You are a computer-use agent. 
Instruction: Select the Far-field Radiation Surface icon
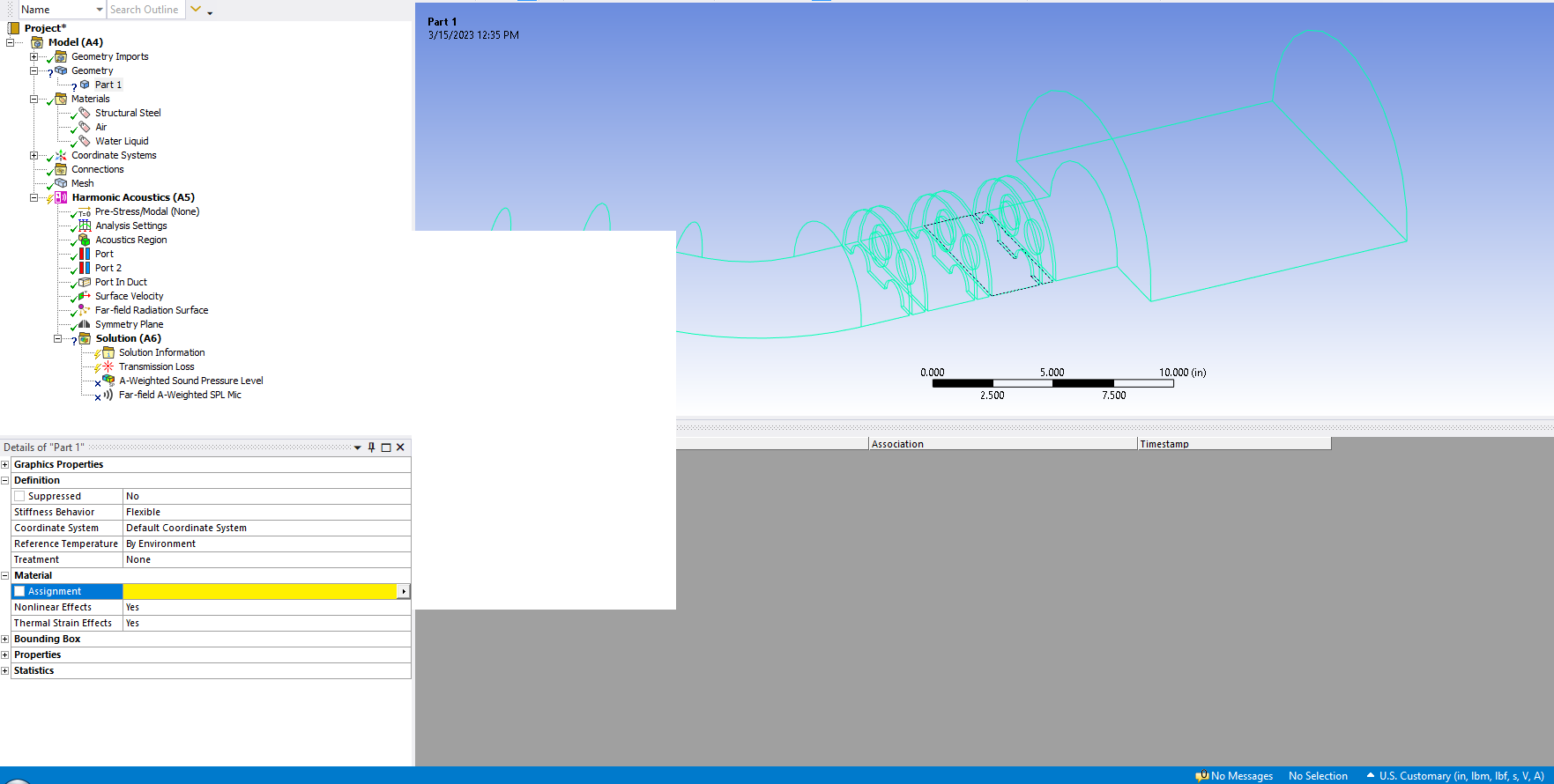click(x=85, y=310)
